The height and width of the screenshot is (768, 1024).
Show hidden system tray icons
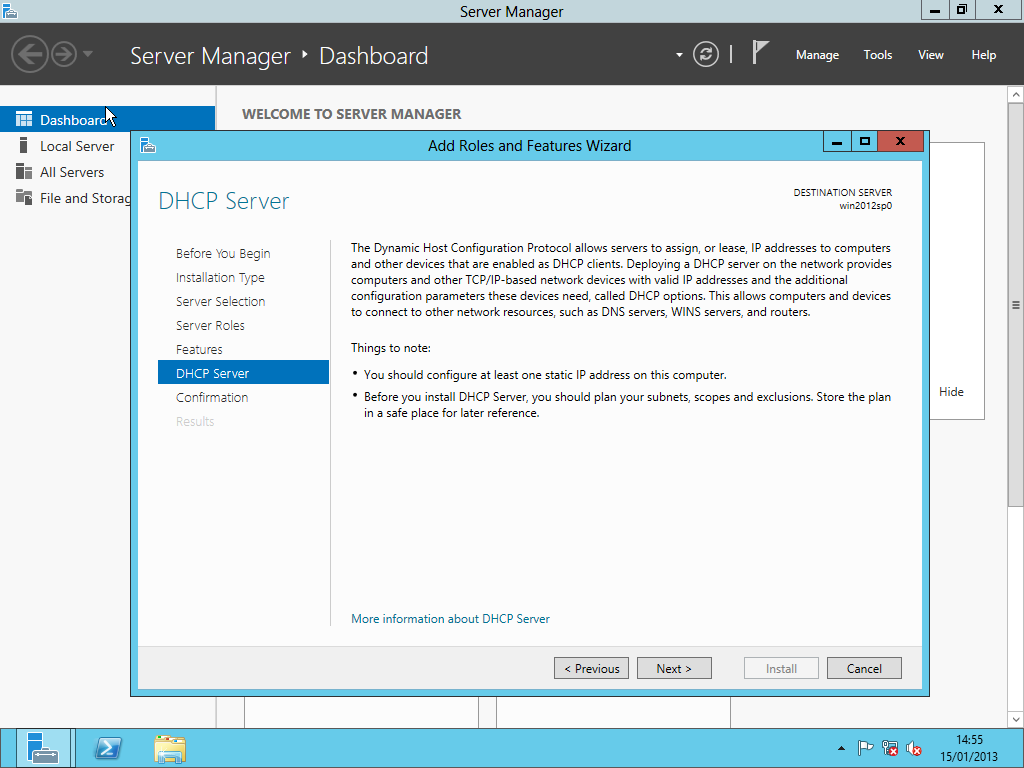click(841, 748)
